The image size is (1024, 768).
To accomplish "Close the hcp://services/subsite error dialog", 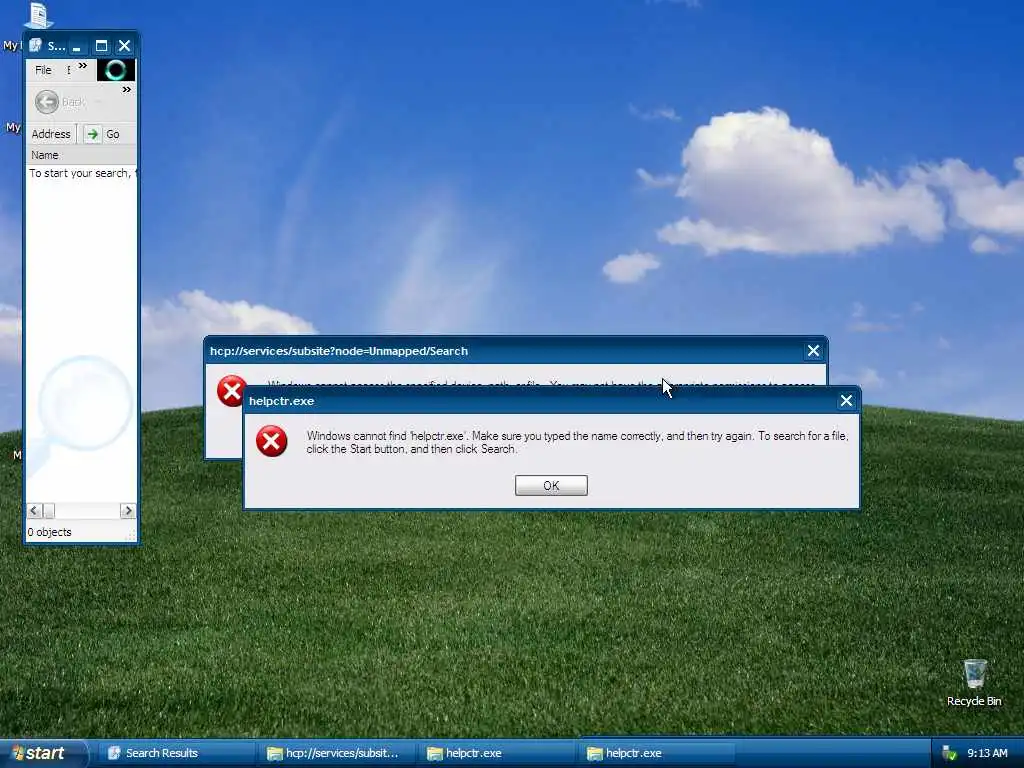I will click(x=813, y=351).
